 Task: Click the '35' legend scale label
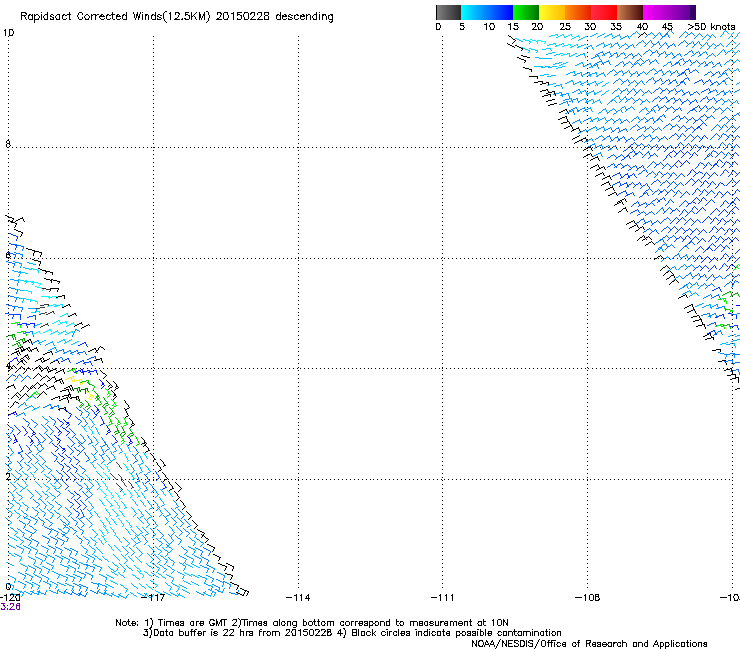pos(616,27)
